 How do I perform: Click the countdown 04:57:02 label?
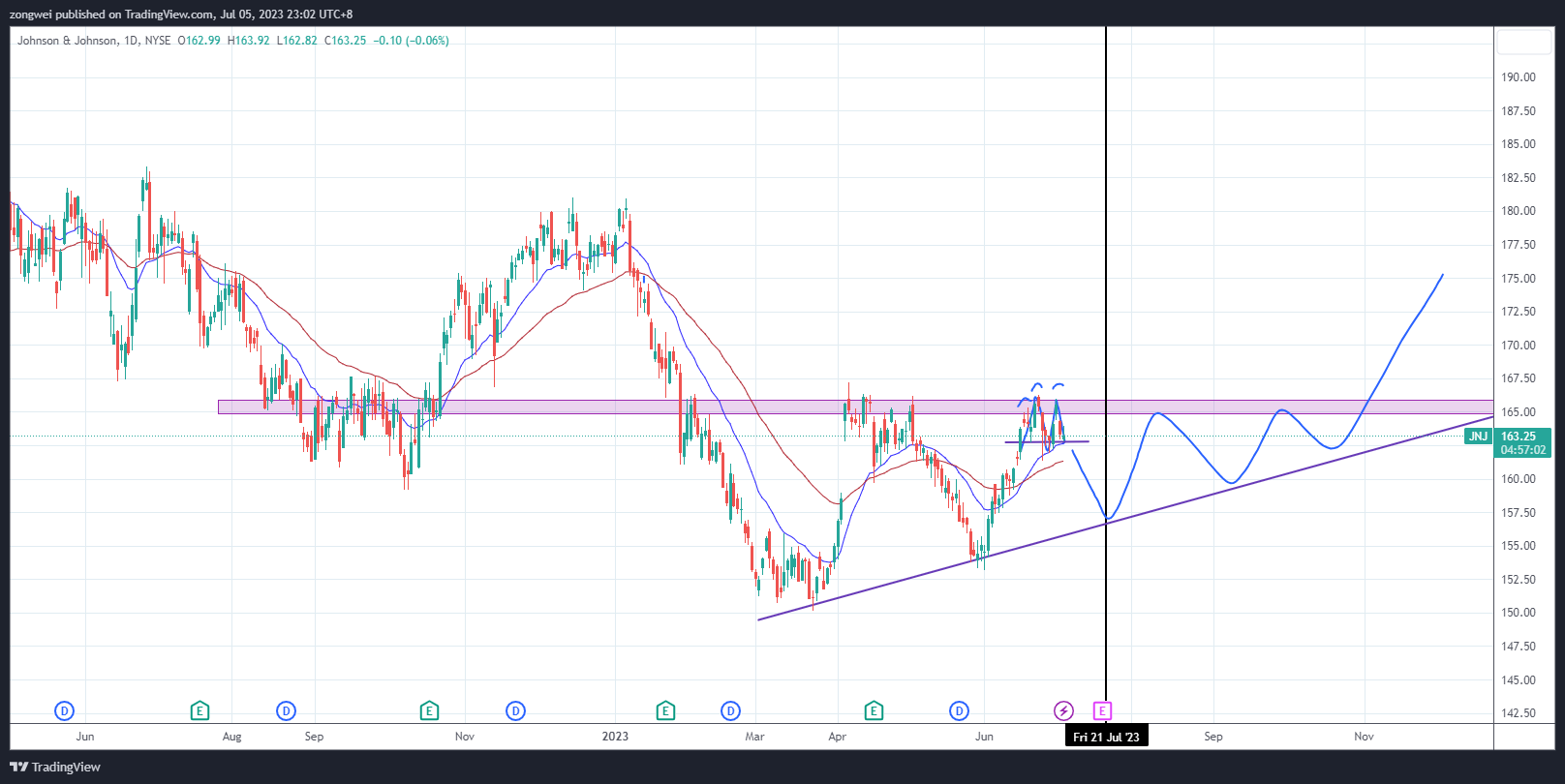[1523, 450]
